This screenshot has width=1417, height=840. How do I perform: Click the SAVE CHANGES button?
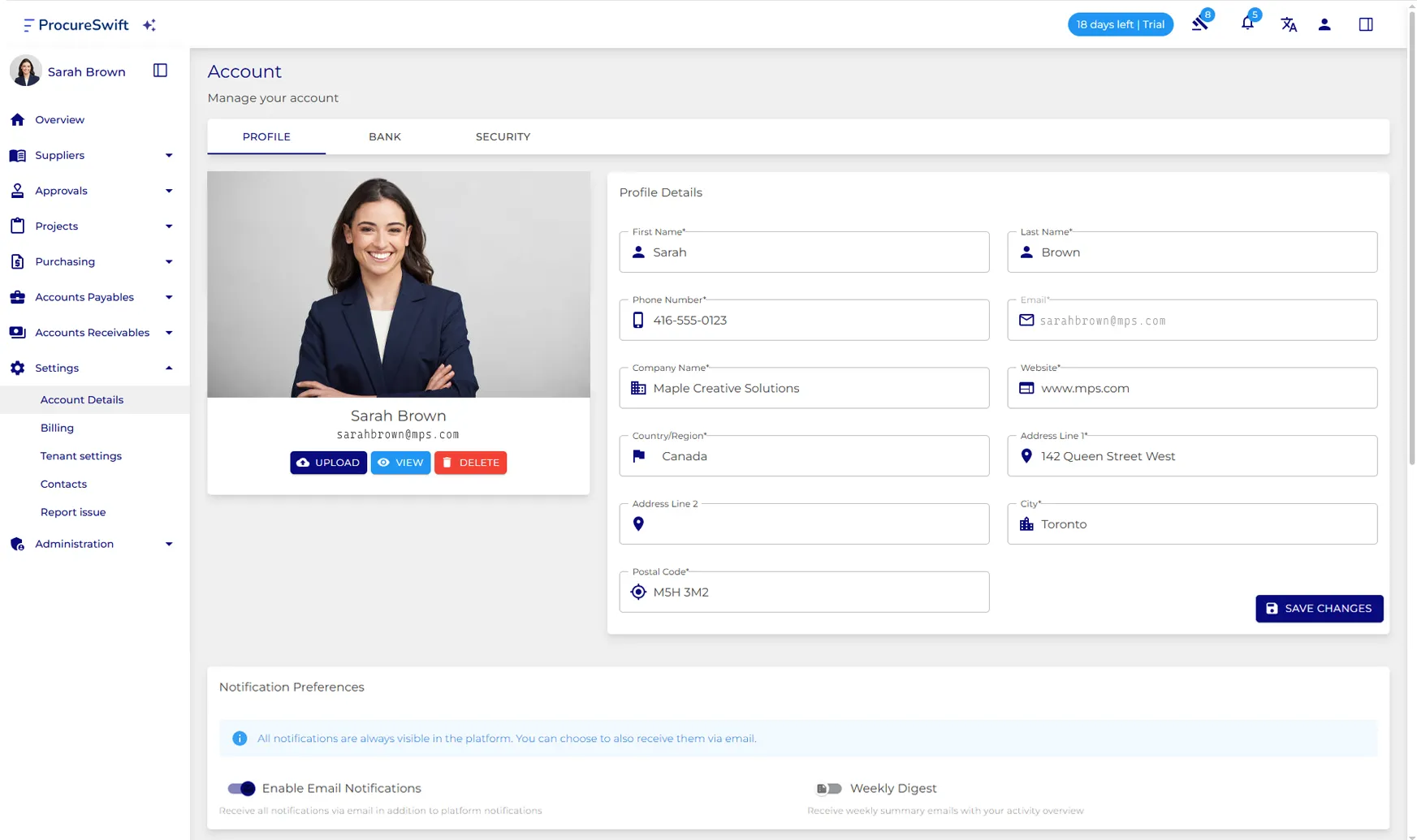click(1319, 608)
